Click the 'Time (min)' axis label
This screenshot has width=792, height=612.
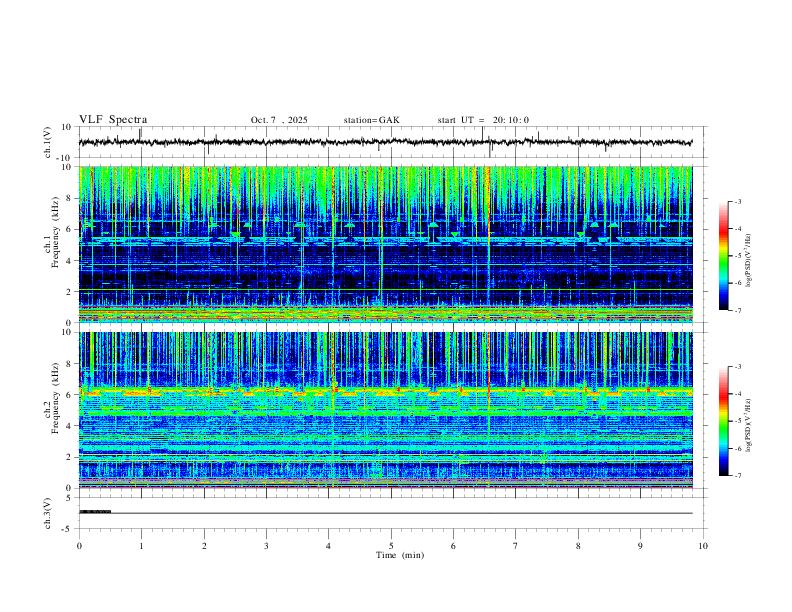pos(400,555)
